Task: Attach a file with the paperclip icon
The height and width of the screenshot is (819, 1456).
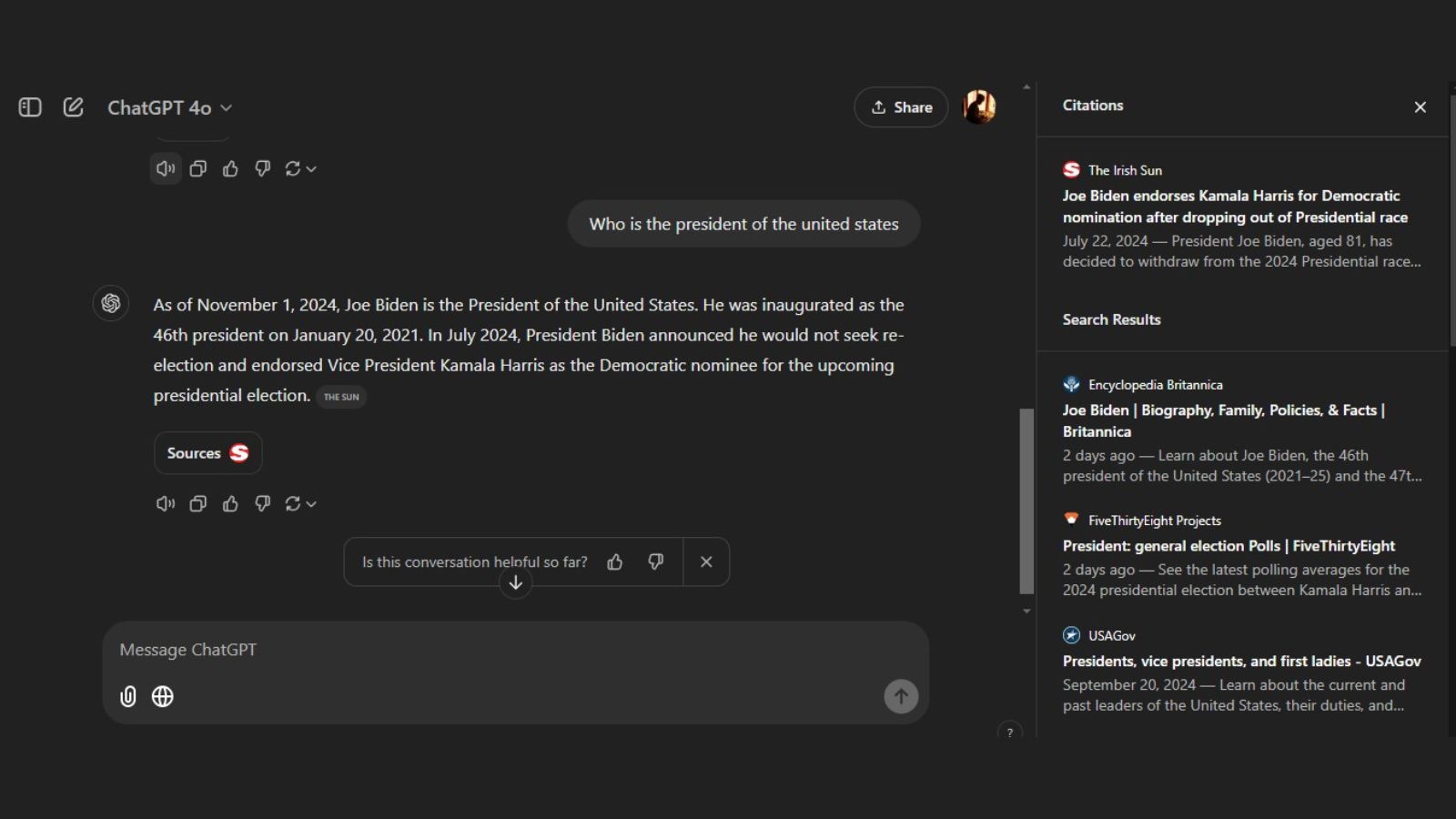Action: [x=128, y=696]
